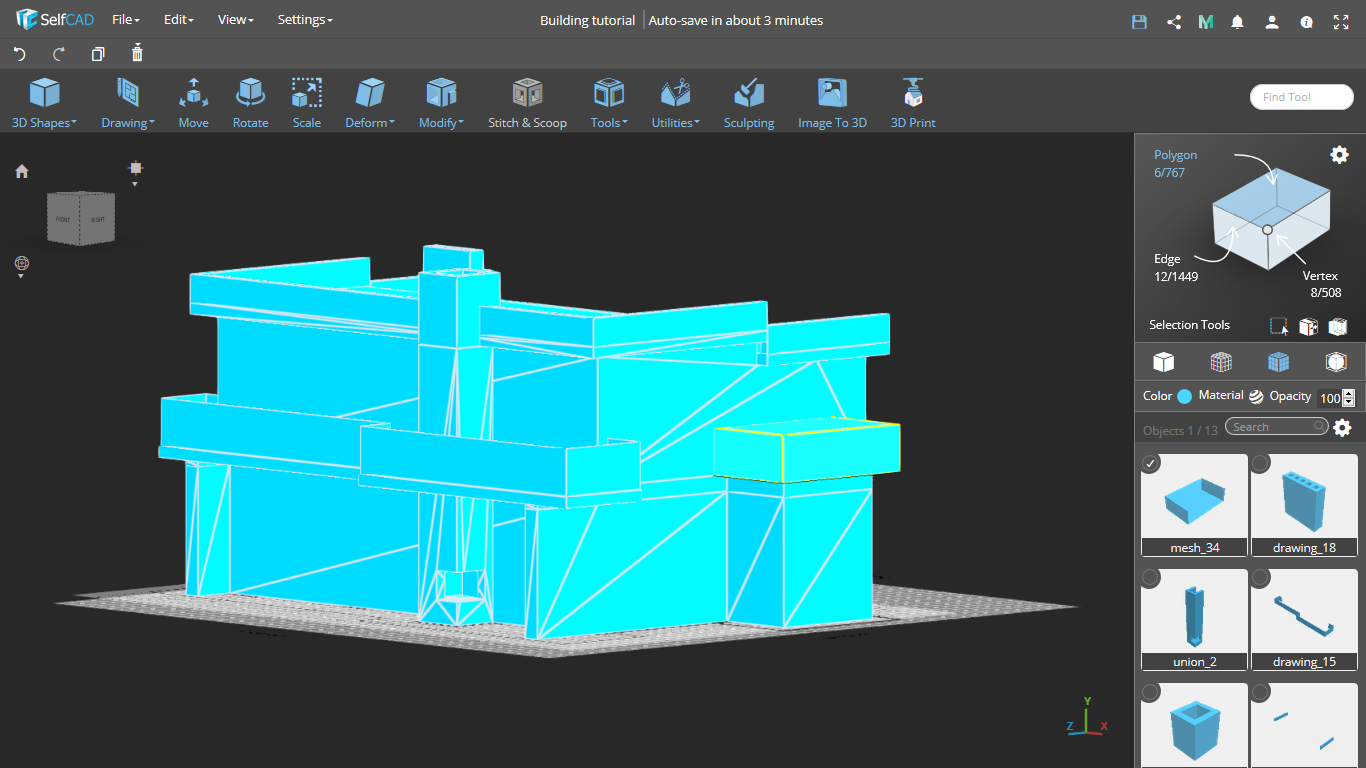Viewport: 1366px width, 768px height.
Task: Expand the Deform dropdown
Action: 370,104
